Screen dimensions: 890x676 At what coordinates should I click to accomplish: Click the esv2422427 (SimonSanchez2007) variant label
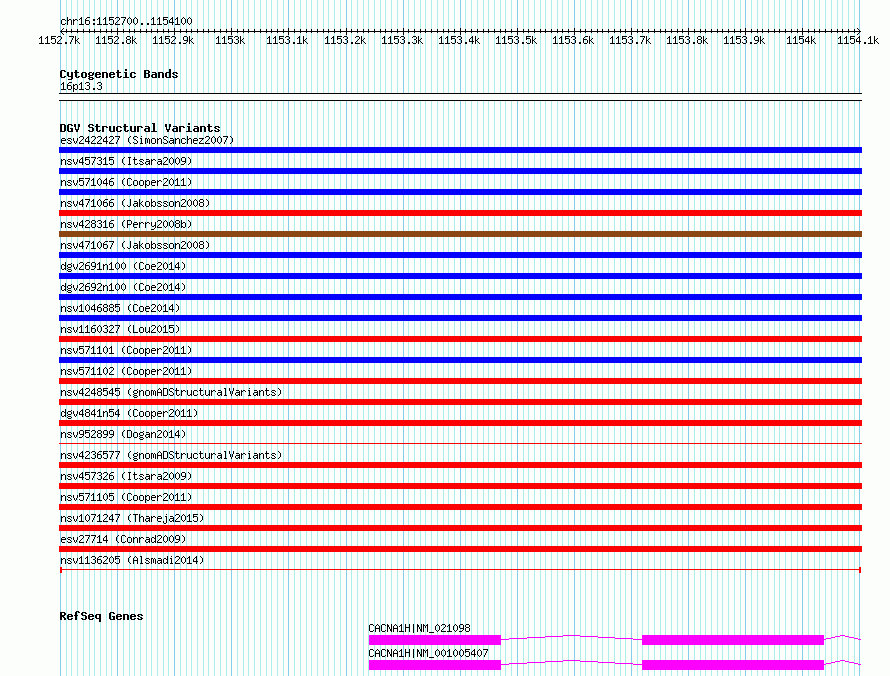click(x=147, y=140)
